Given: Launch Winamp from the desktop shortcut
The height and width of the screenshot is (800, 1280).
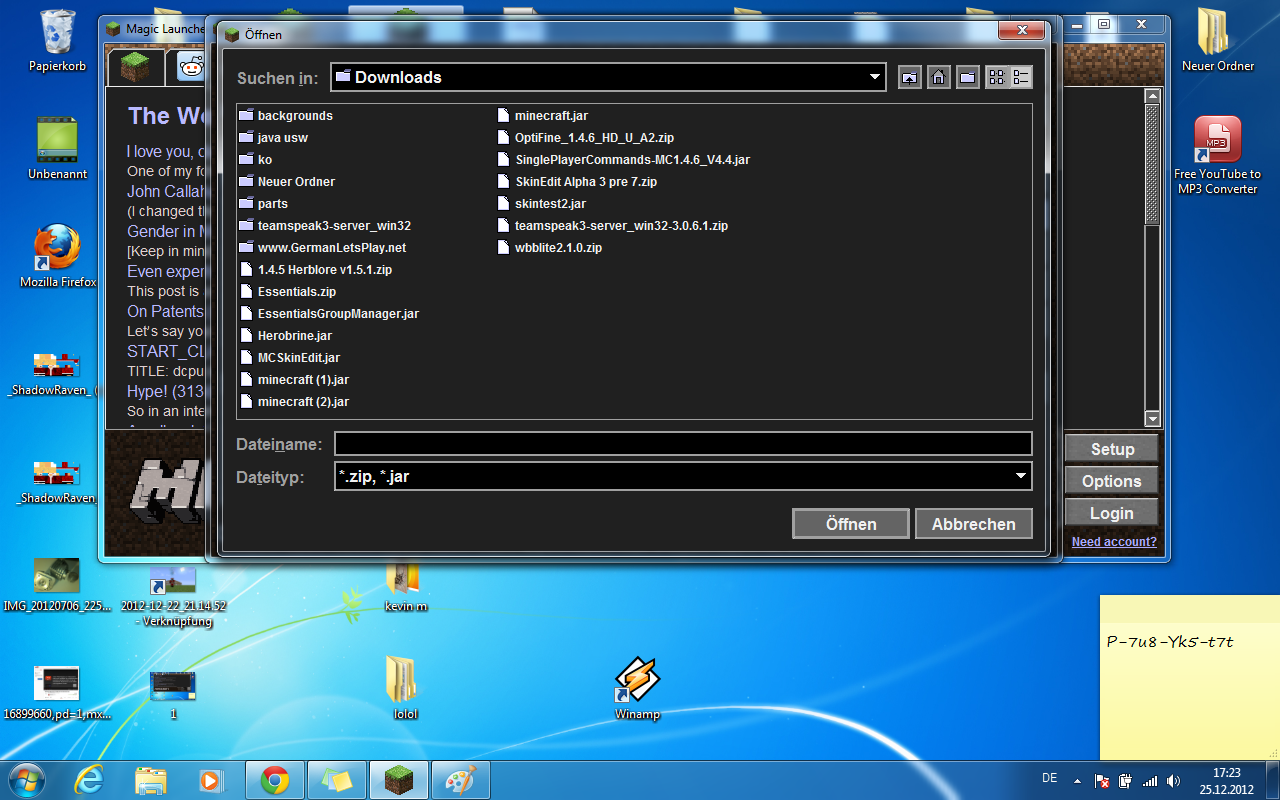Looking at the screenshot, I should click(x=637, y=685).
